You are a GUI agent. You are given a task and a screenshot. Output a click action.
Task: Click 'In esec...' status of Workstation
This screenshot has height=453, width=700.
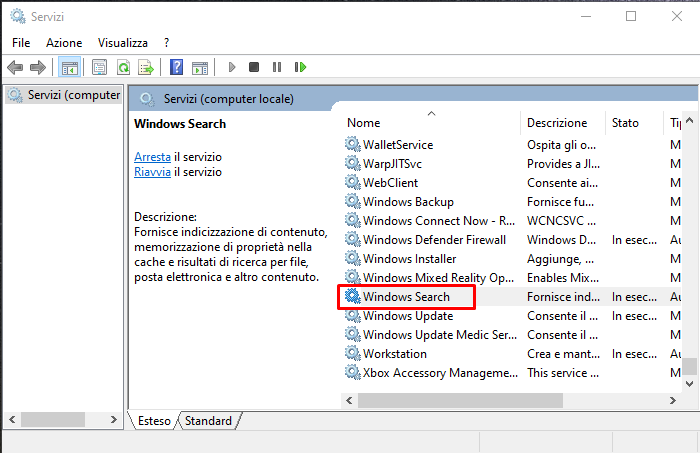(x=634, y=354)
